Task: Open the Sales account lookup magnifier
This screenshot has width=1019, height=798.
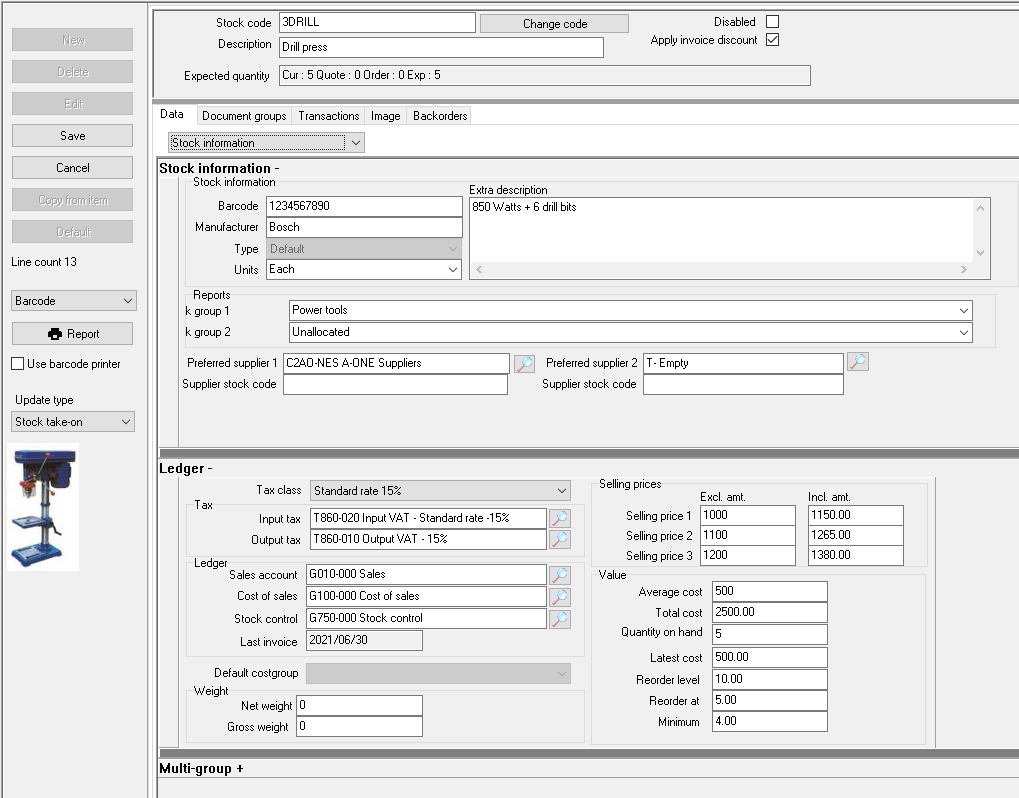Action: (x=560, y=574)
